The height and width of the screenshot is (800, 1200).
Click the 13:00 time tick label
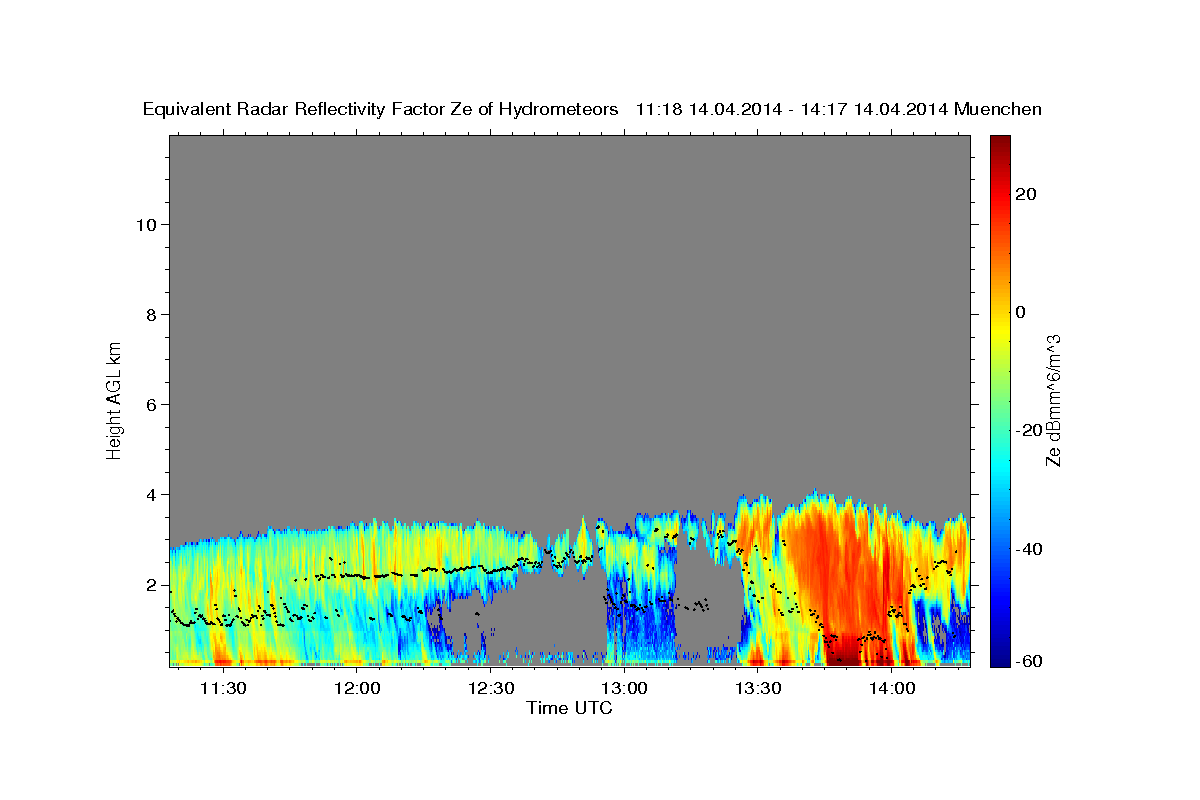(x=624, y=689)
